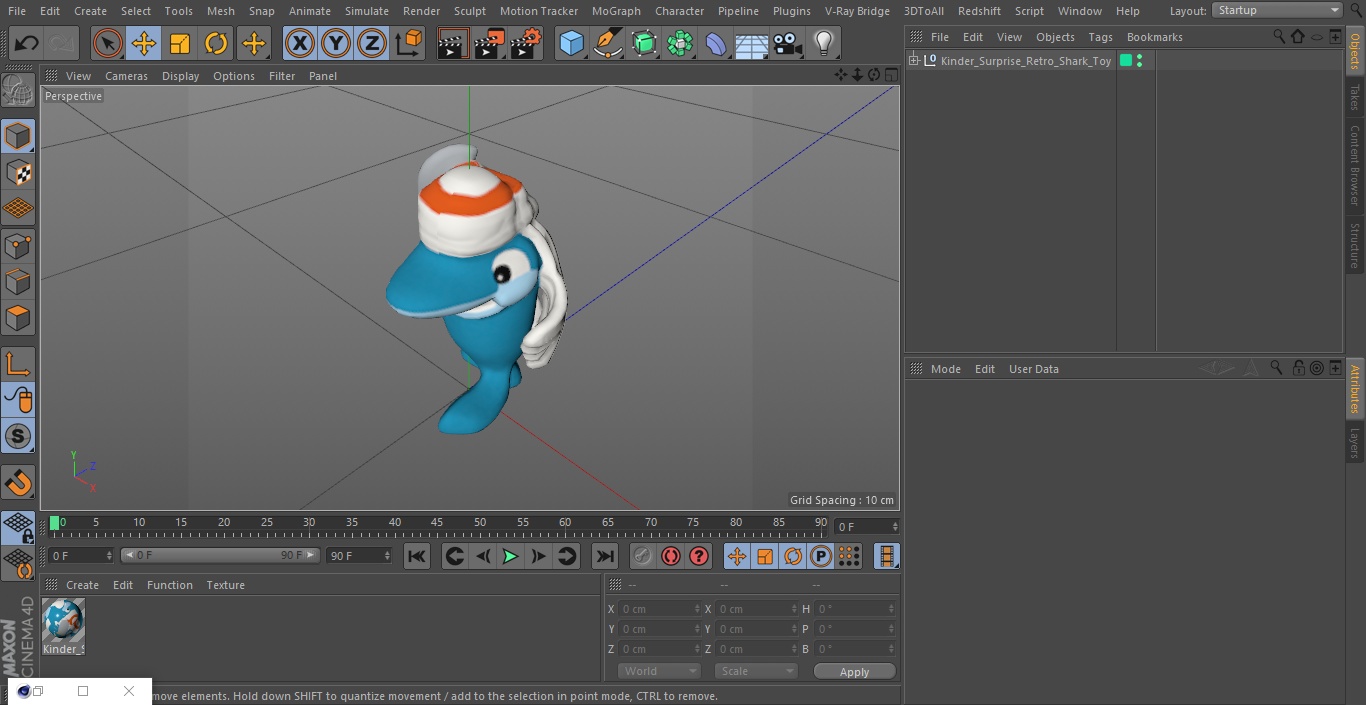Switch to Model mode

tap(18, 136)
